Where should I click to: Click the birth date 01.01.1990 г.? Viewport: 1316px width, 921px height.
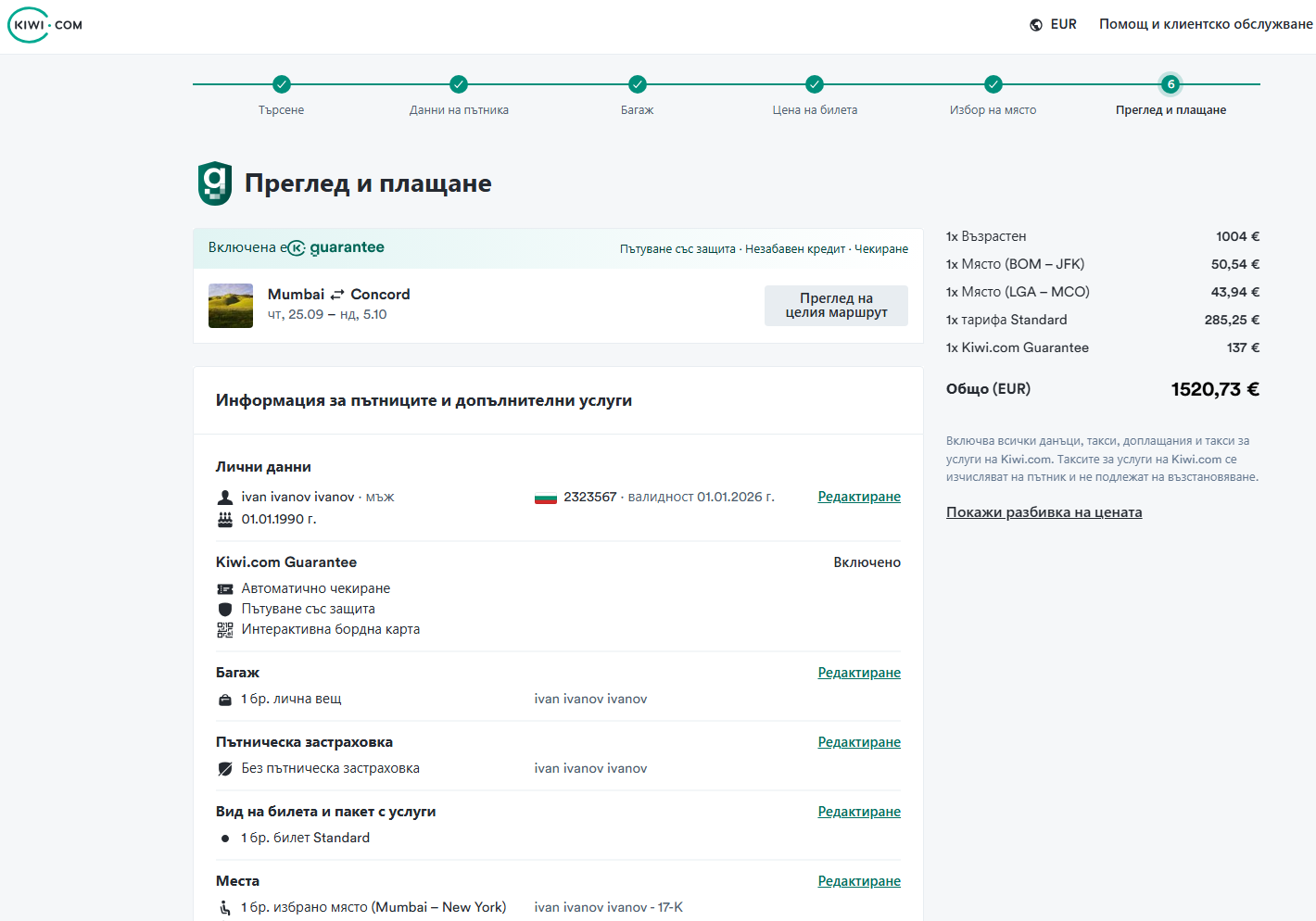click(x=279, y=520)
